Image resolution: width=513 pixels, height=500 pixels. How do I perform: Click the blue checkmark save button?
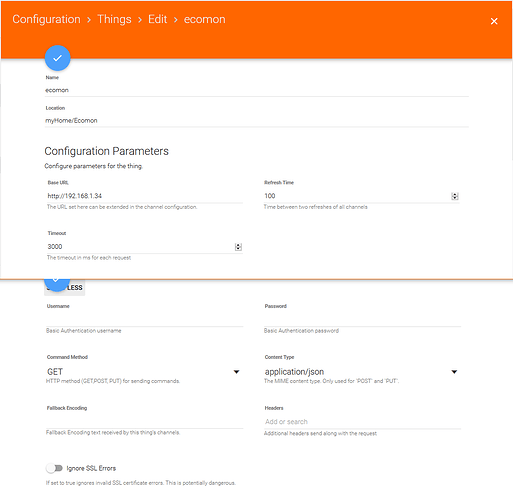click(57, 58)
